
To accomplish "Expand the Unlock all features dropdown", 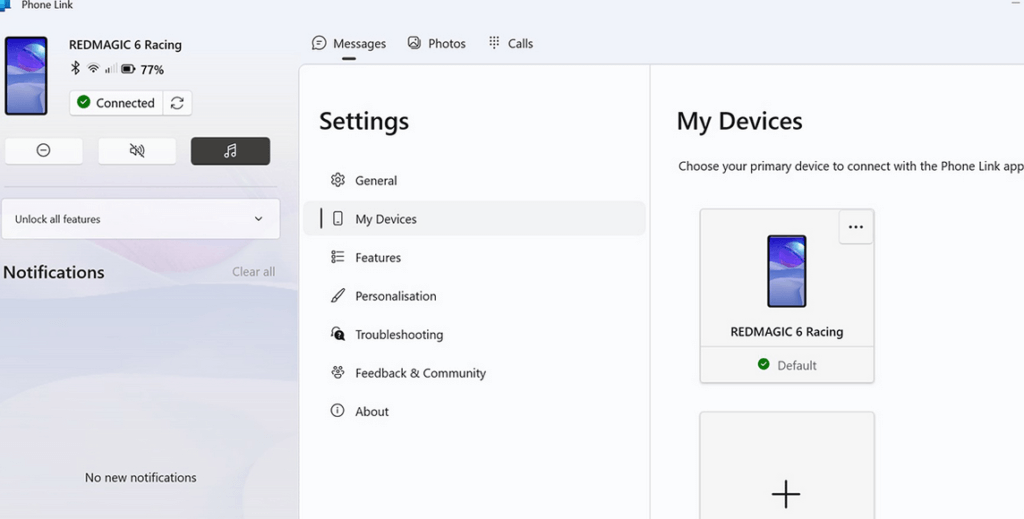I will point(258,219).
